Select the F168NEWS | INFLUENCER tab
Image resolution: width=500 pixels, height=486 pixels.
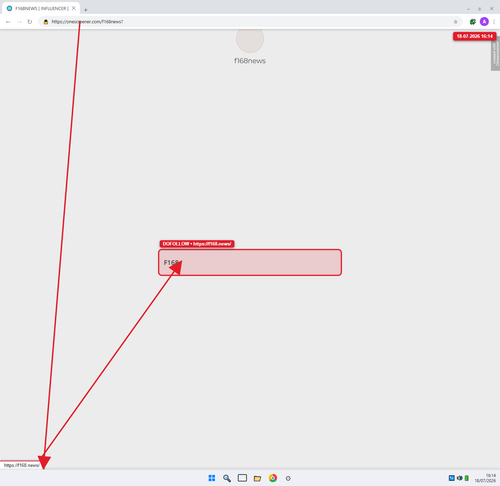[x=41, y=8]
